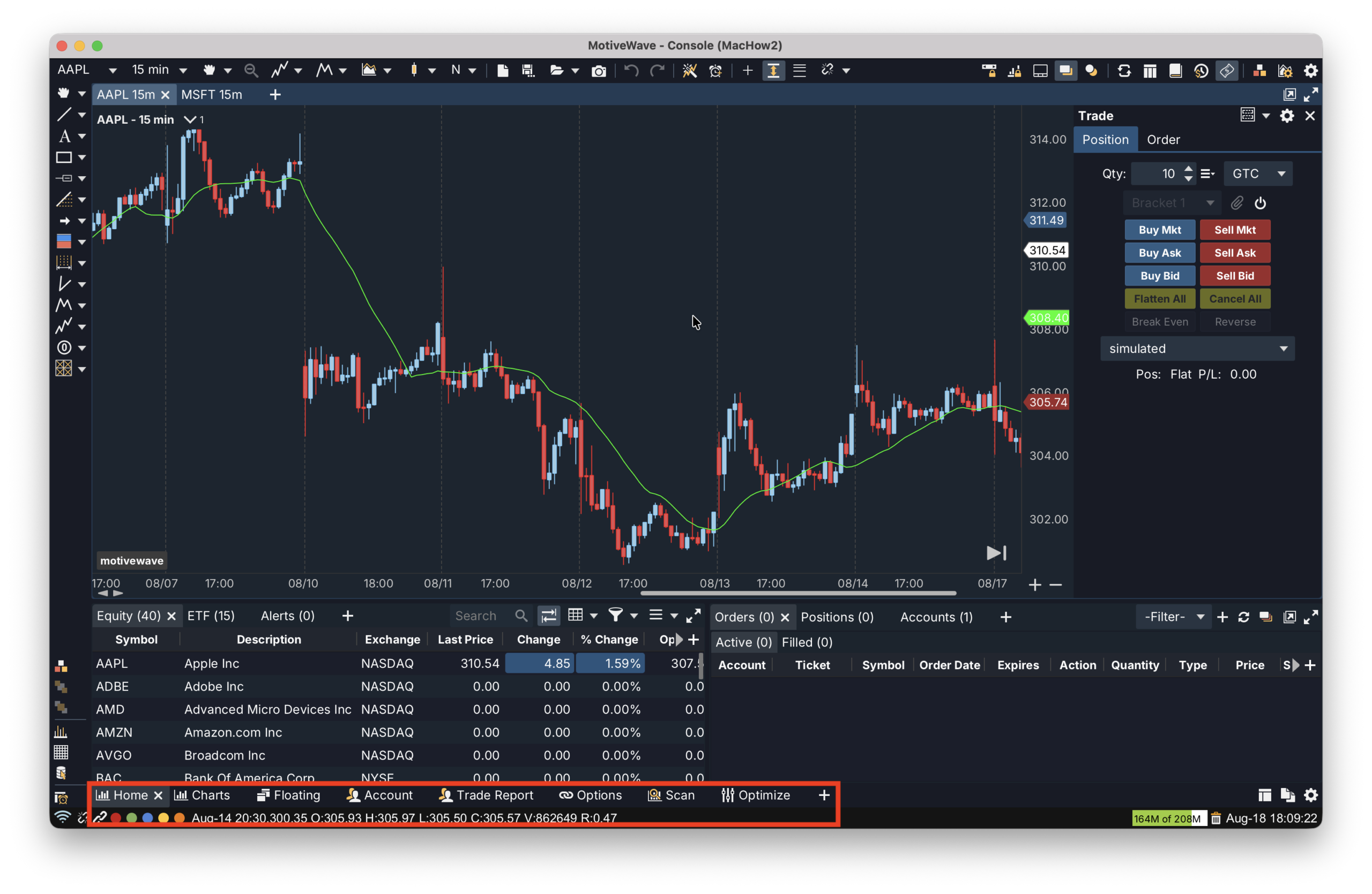
Task: Toggle the watchlist link arrows icon
Action: [549, 615]
